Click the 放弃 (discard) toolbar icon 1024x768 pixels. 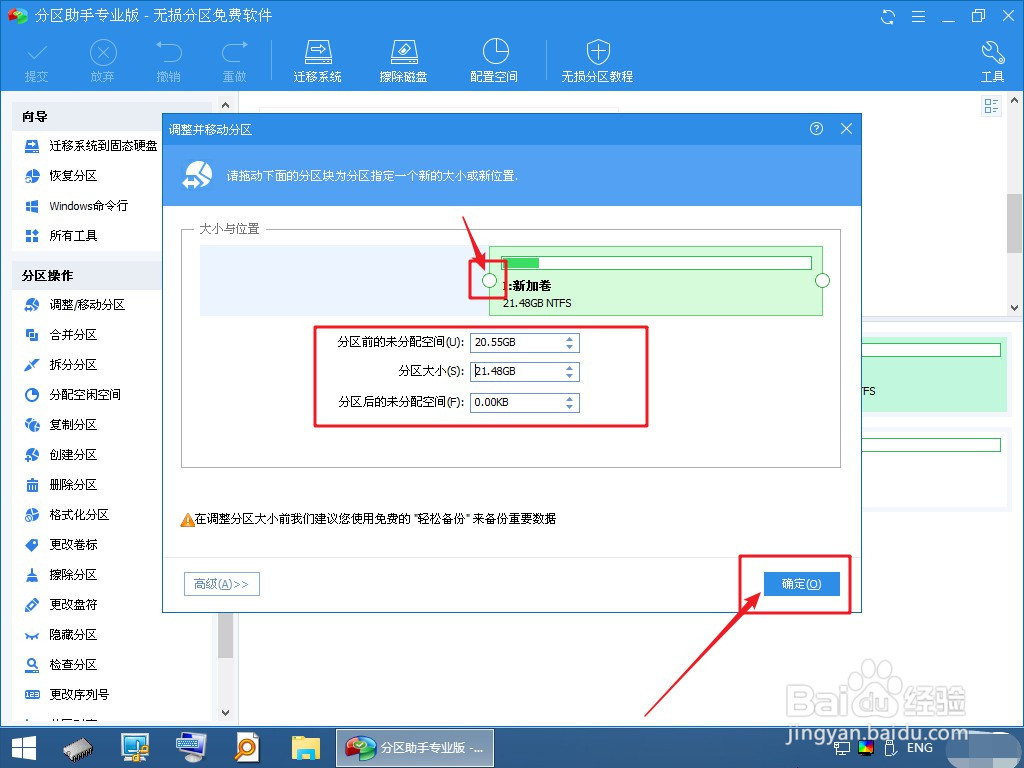pyautogui.click(x=103, y=61)
